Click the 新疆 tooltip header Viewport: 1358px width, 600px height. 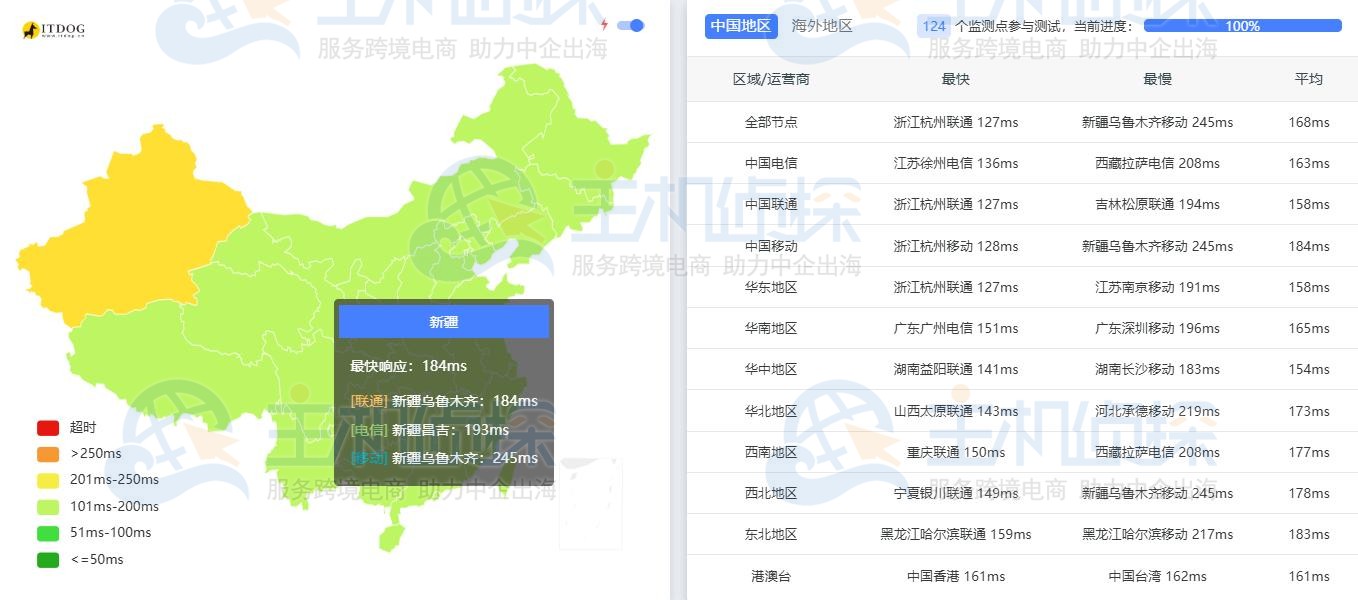(444, 321)
